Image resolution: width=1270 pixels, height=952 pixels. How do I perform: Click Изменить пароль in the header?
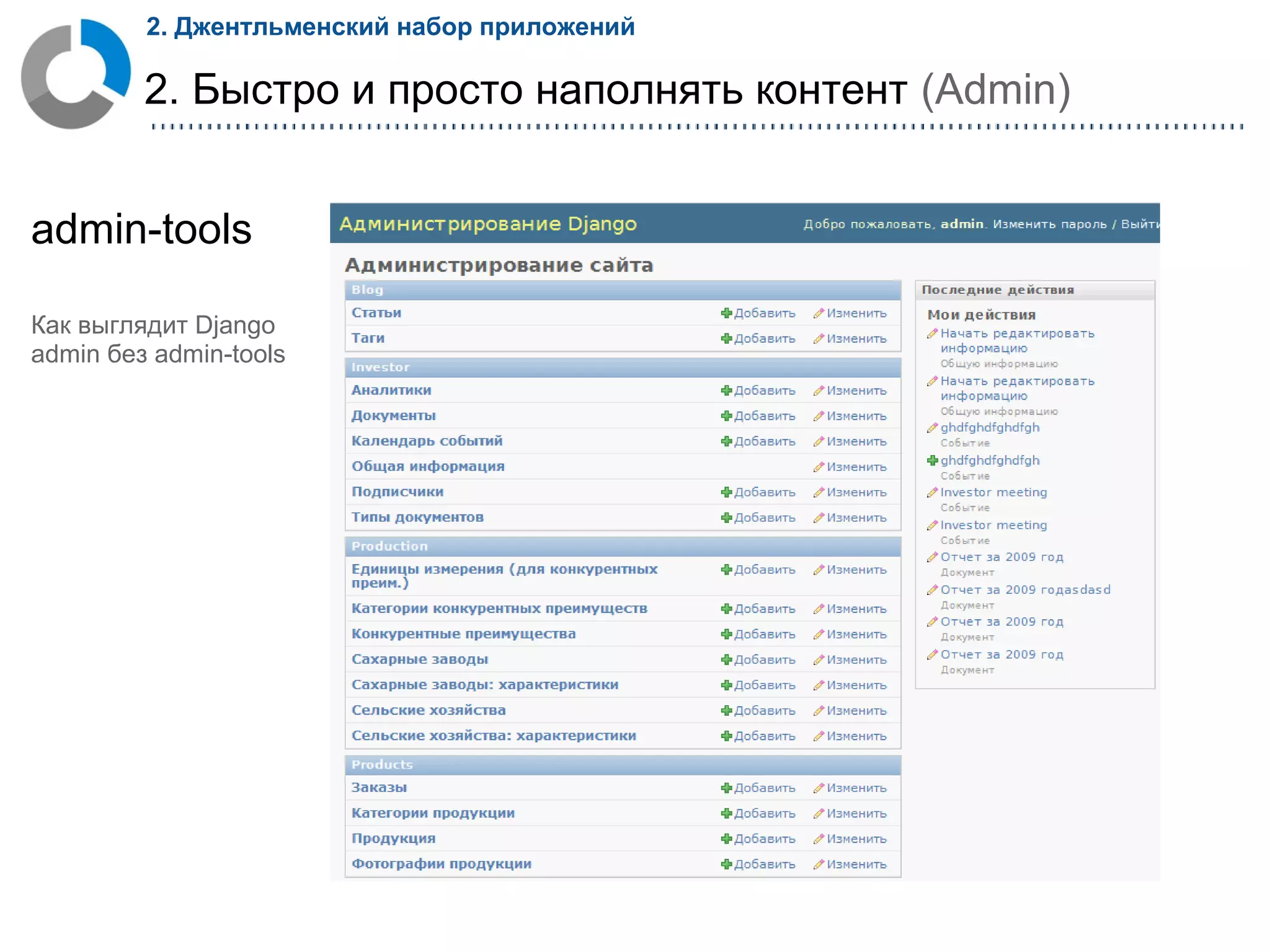[x=1050, y=224]
